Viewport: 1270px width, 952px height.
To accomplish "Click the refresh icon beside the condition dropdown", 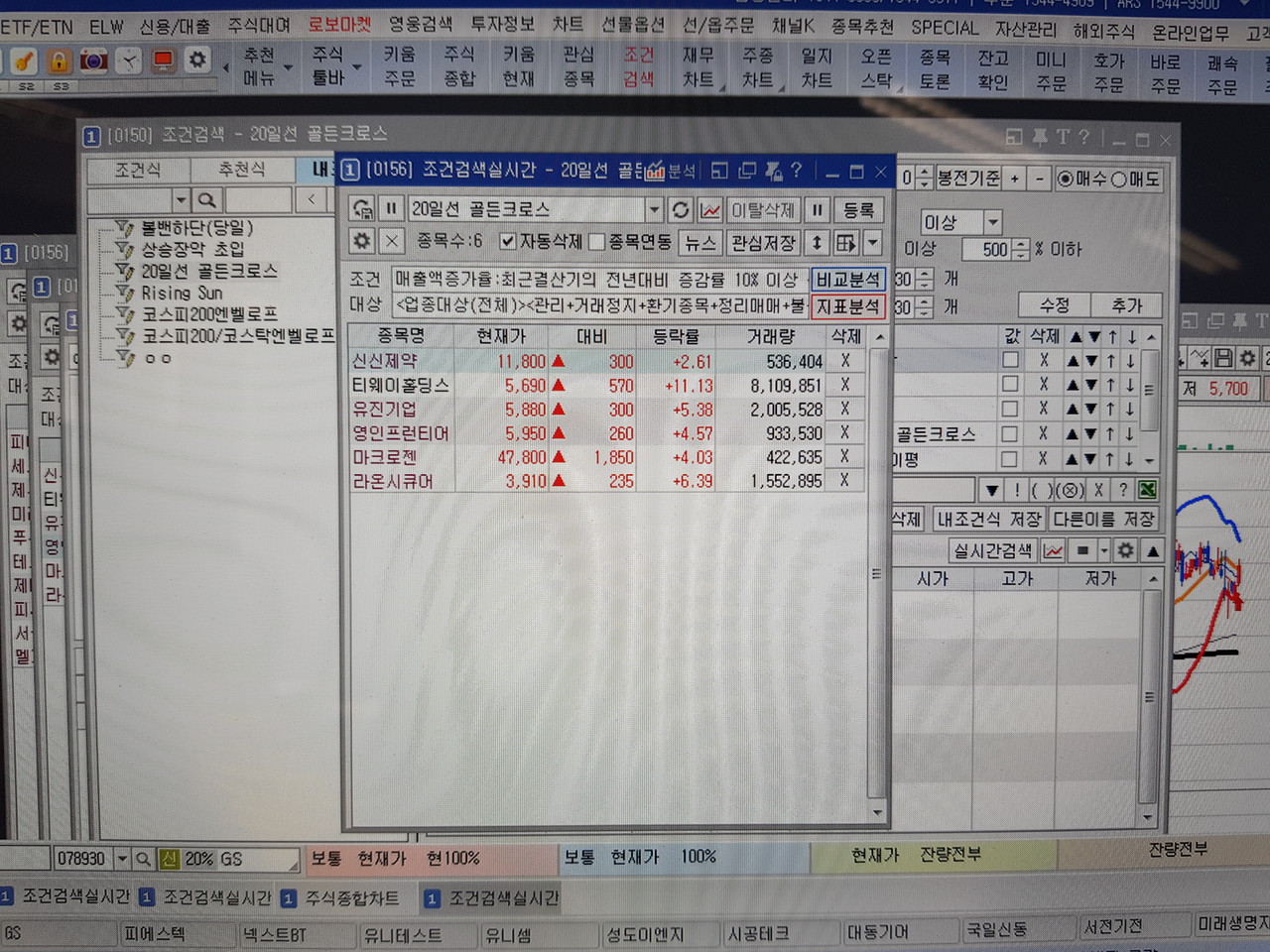I will [680, 210].
